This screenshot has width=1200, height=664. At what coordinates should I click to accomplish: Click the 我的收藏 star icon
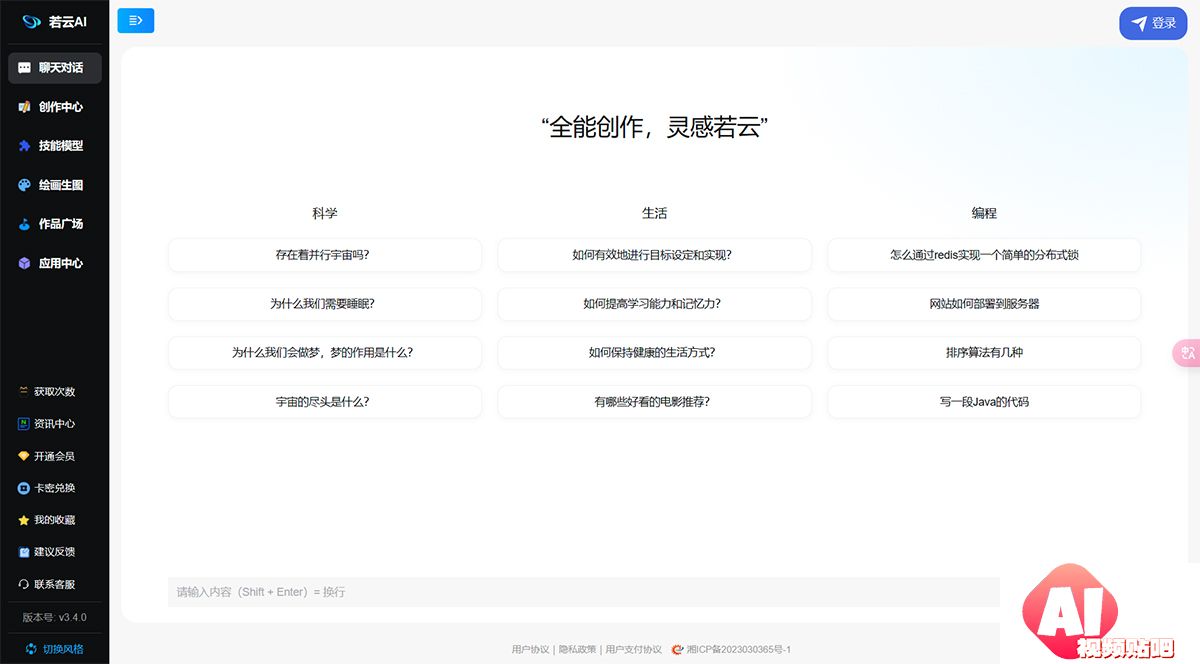(x=23, y=520)
